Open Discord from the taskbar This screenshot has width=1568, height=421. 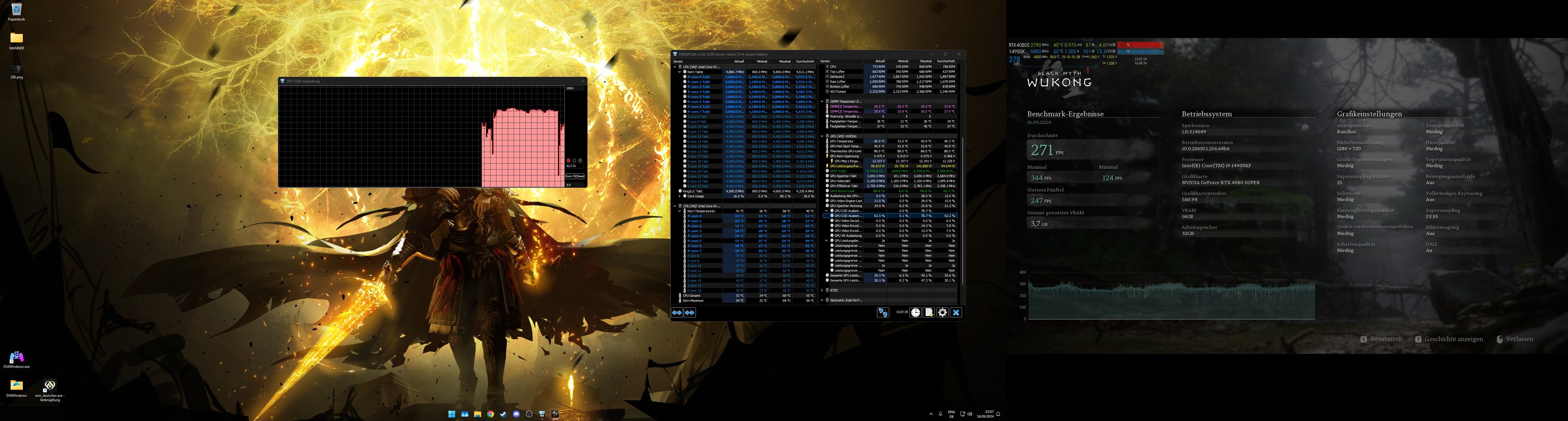[516, 414]
